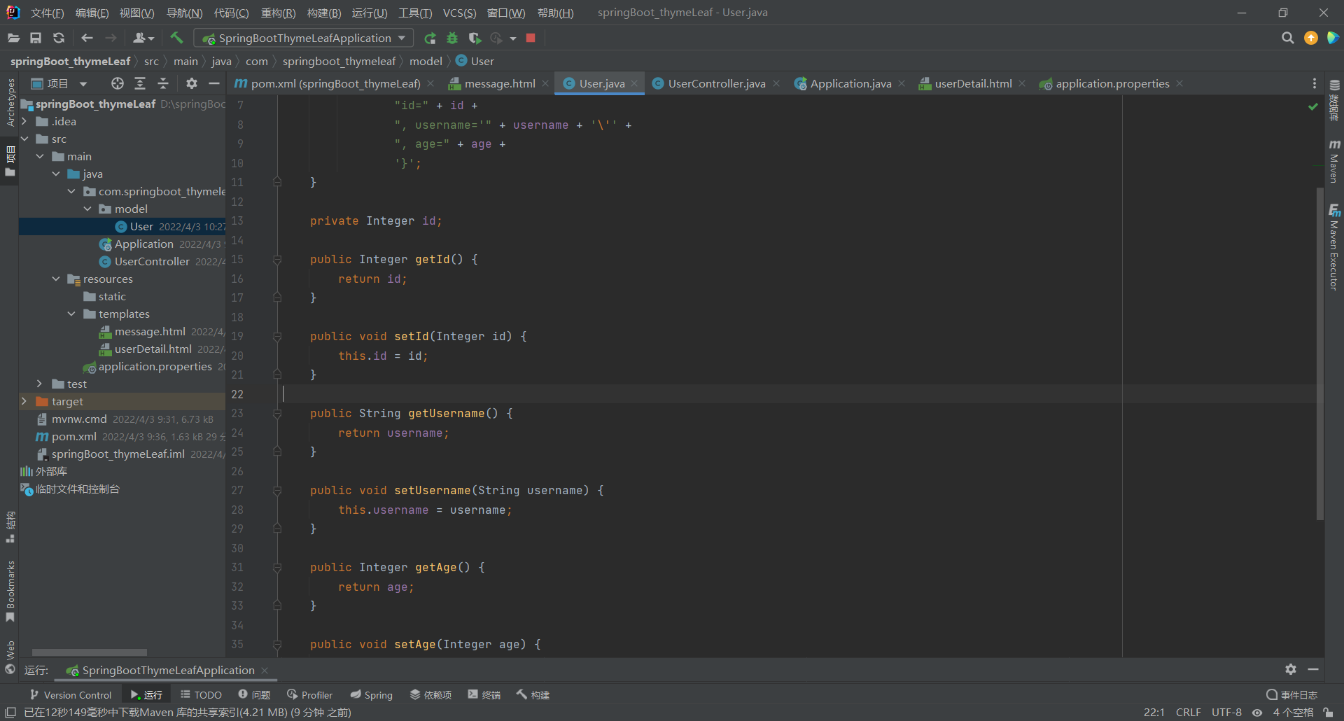The width and height of the screenshot is (1344, 721).
Task: Click the synchronize/reload icon
Action: point(59,38)
